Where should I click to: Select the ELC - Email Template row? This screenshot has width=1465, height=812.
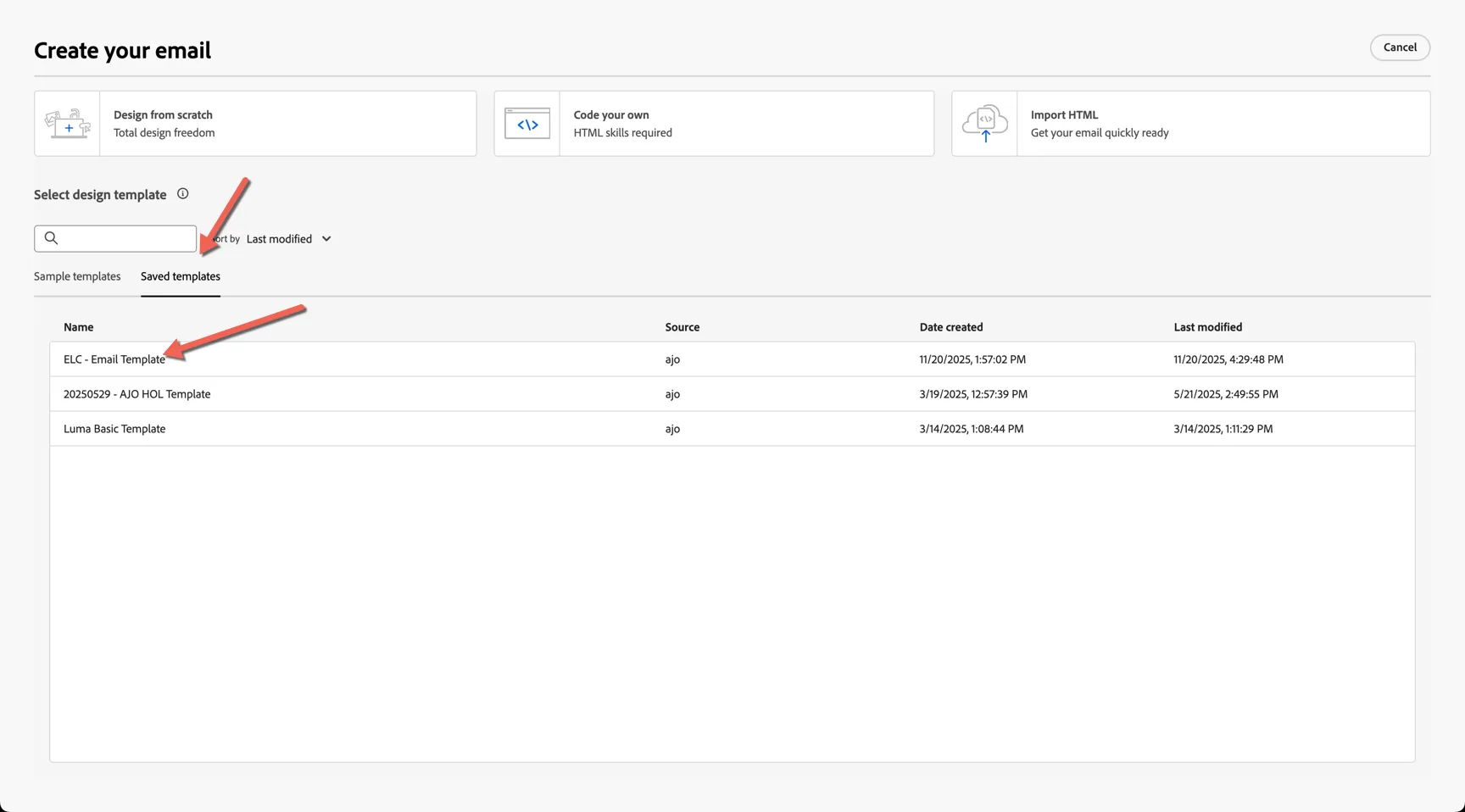(x=732, y=359)
